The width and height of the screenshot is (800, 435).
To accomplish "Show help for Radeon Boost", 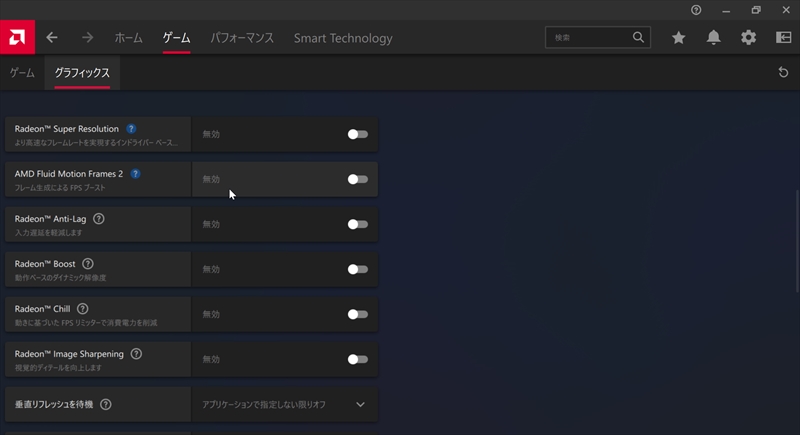I will coord(88,264).
